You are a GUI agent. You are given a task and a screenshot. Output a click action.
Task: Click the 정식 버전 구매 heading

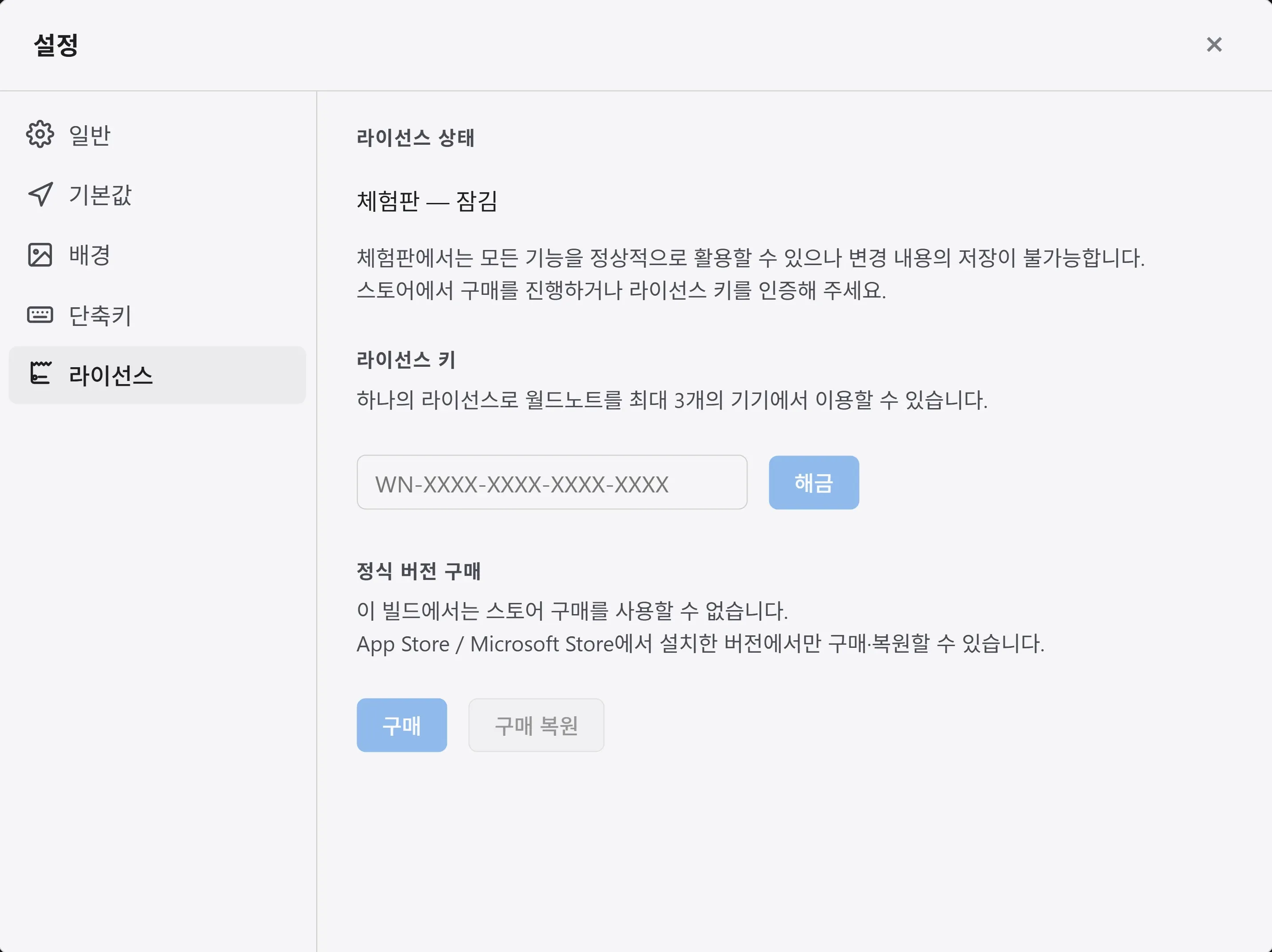pos(419,571)
